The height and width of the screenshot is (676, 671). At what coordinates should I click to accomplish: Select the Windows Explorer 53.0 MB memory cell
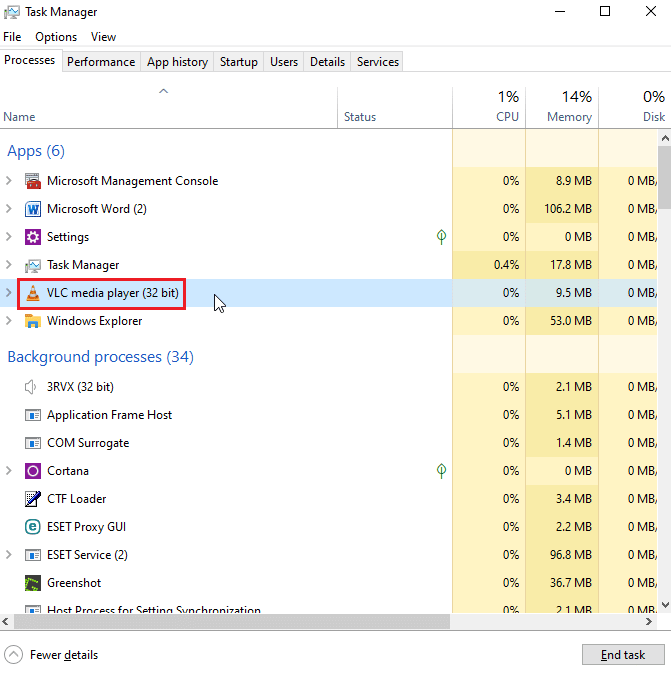pyautogui.click(x=562, y=321)
